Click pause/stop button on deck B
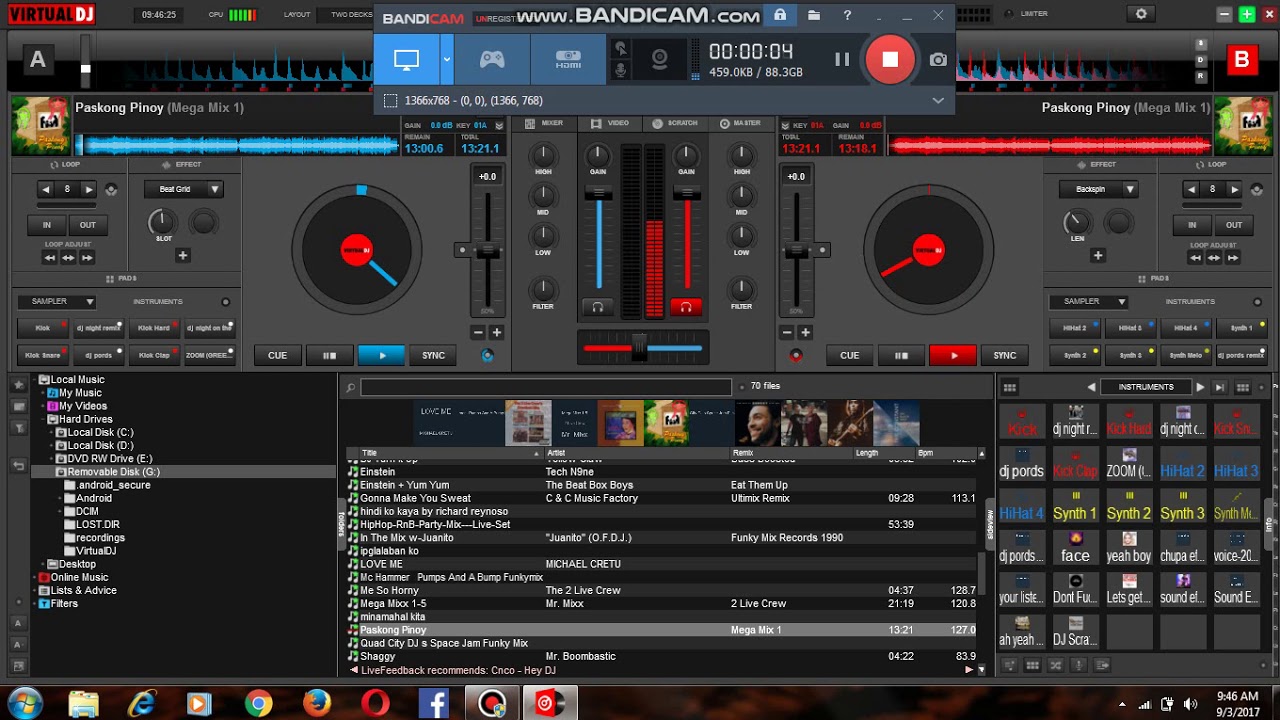This screenshot has height=720, width=1280. tap(901, 355)
